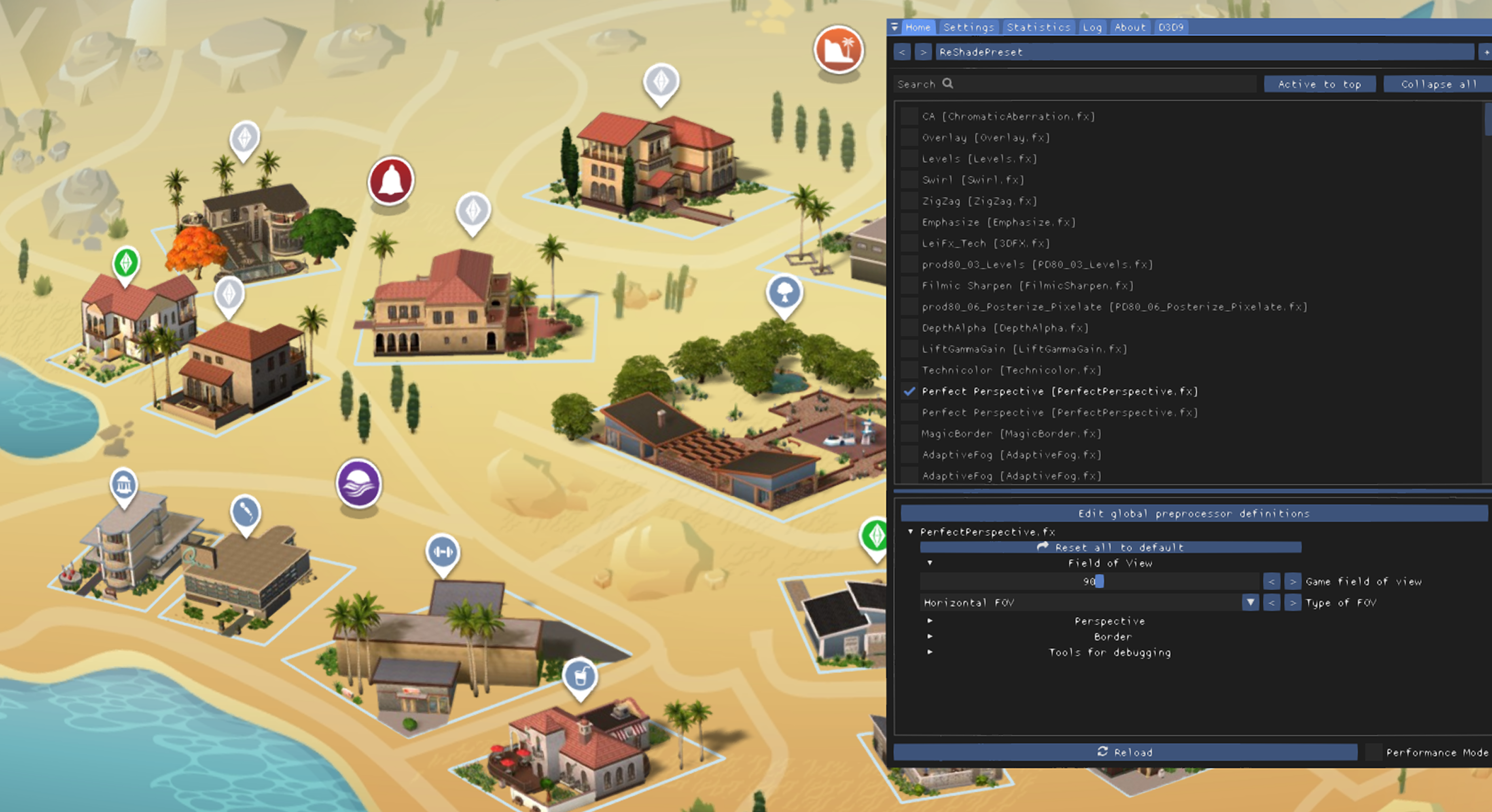This screenshot has height=812, width=1492.
Task: Collapse the Field of View group
Action: [x=930, y=562]
